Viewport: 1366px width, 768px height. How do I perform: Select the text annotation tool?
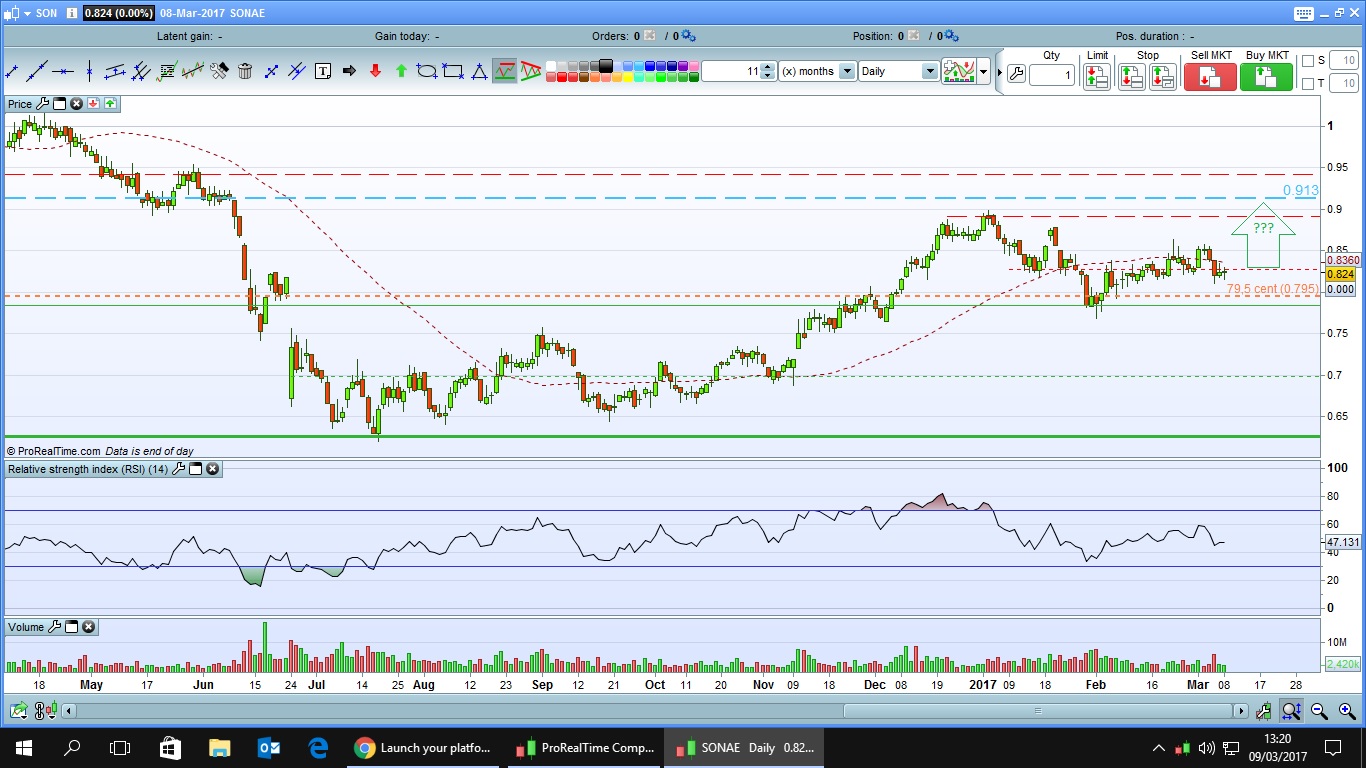[x=323, y=71]
